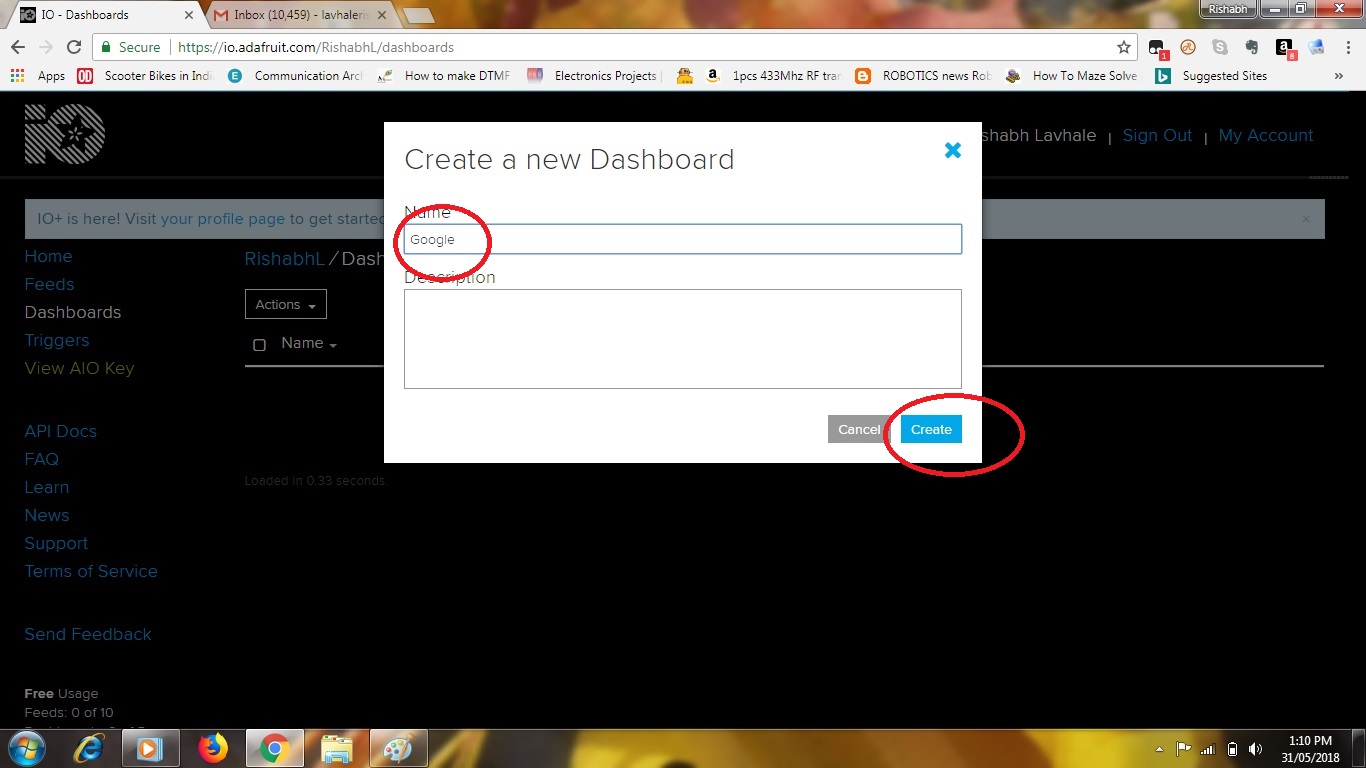1366x768 pixels.
Task: Sort by the Name column header
Action: [308, 343]
